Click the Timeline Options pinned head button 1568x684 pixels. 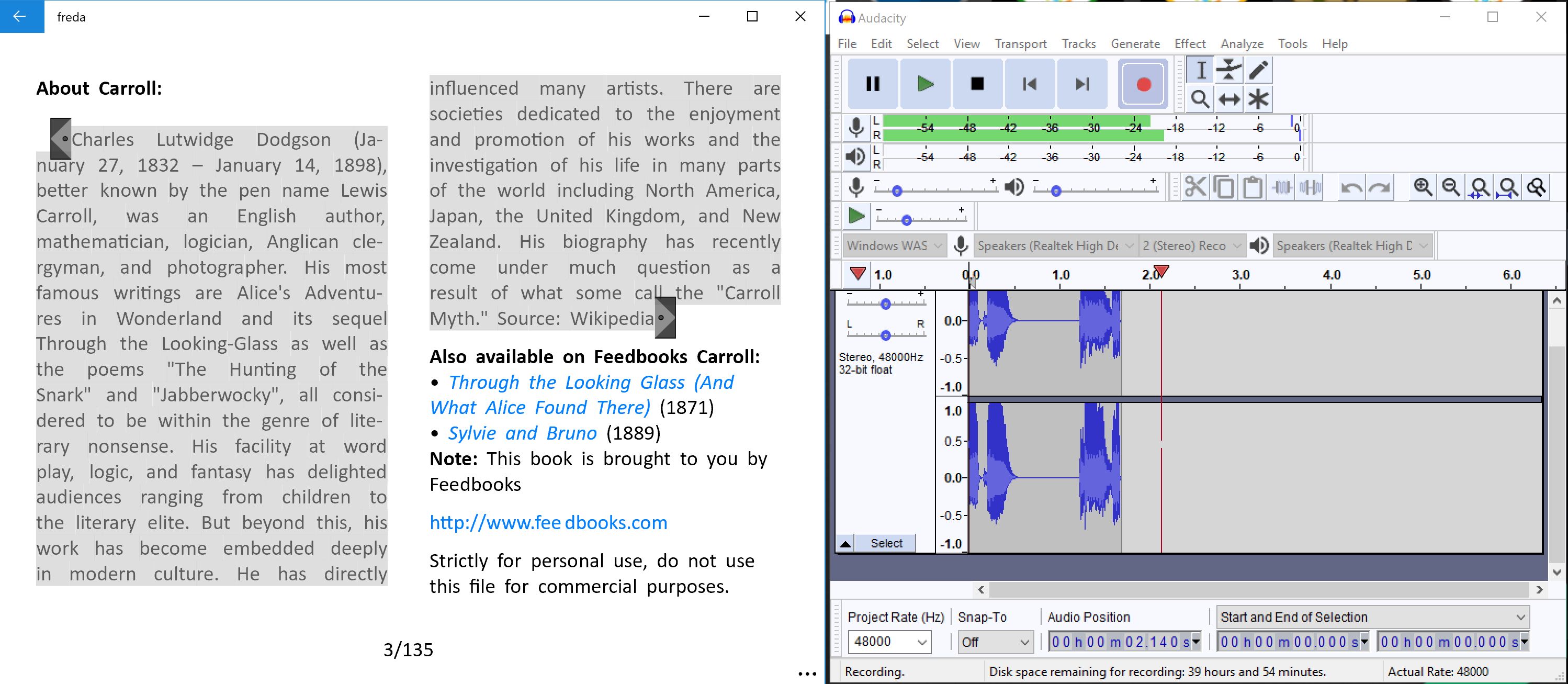pyautogui.click(x=857, y=274)
